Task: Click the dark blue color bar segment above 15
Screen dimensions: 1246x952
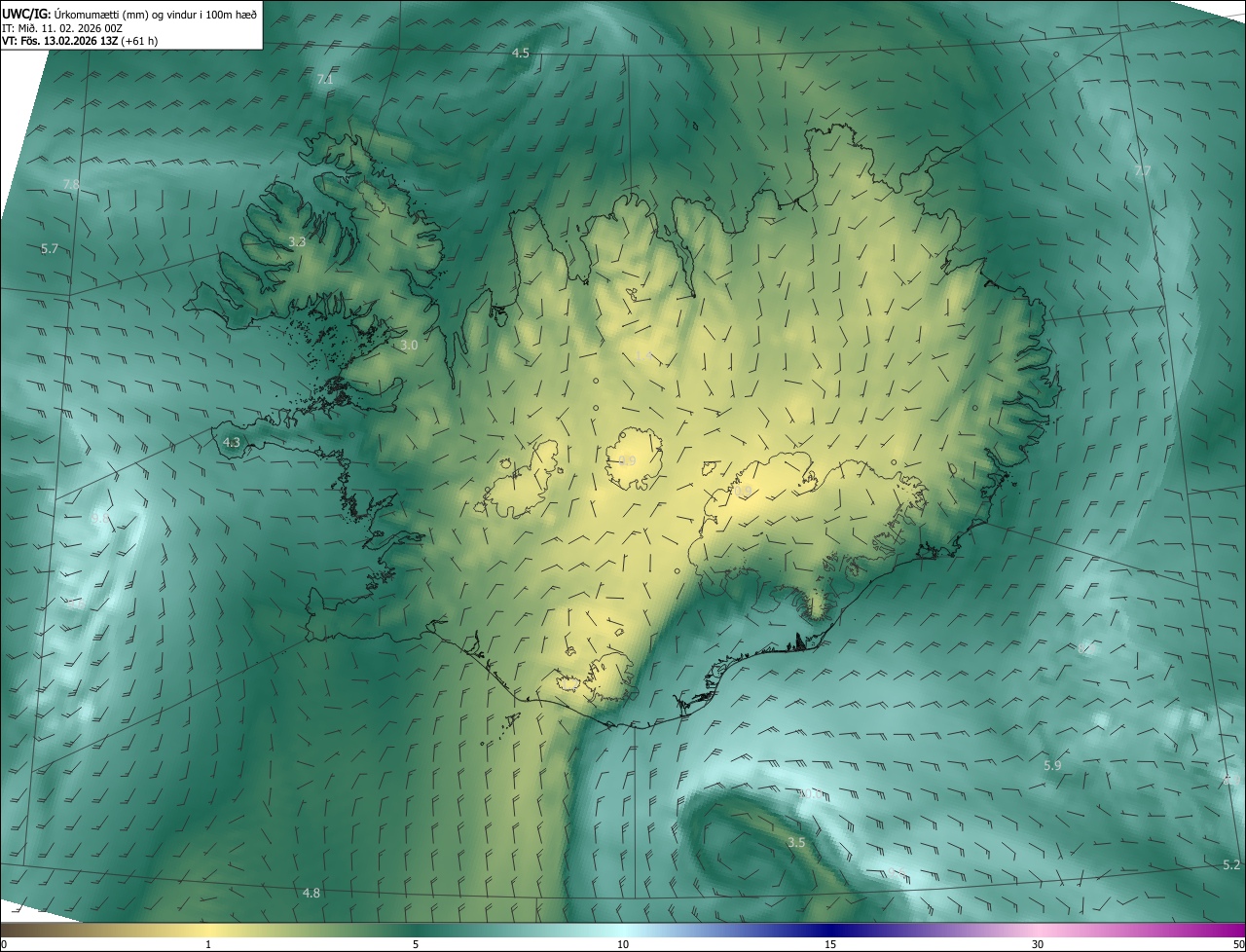Action: 830,930
